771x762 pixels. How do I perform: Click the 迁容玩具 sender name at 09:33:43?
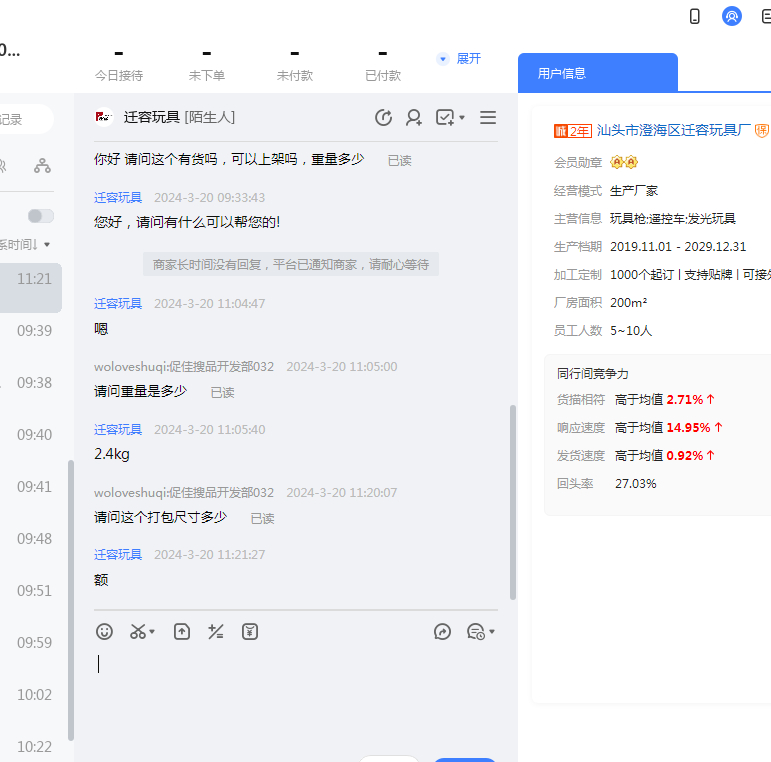(118, 198)
